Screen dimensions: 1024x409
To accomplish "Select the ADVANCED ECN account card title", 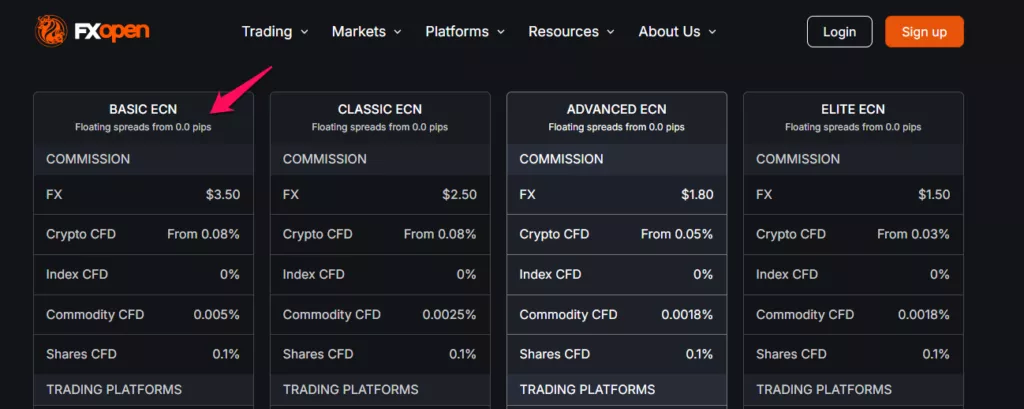I will tap(616, 110).
